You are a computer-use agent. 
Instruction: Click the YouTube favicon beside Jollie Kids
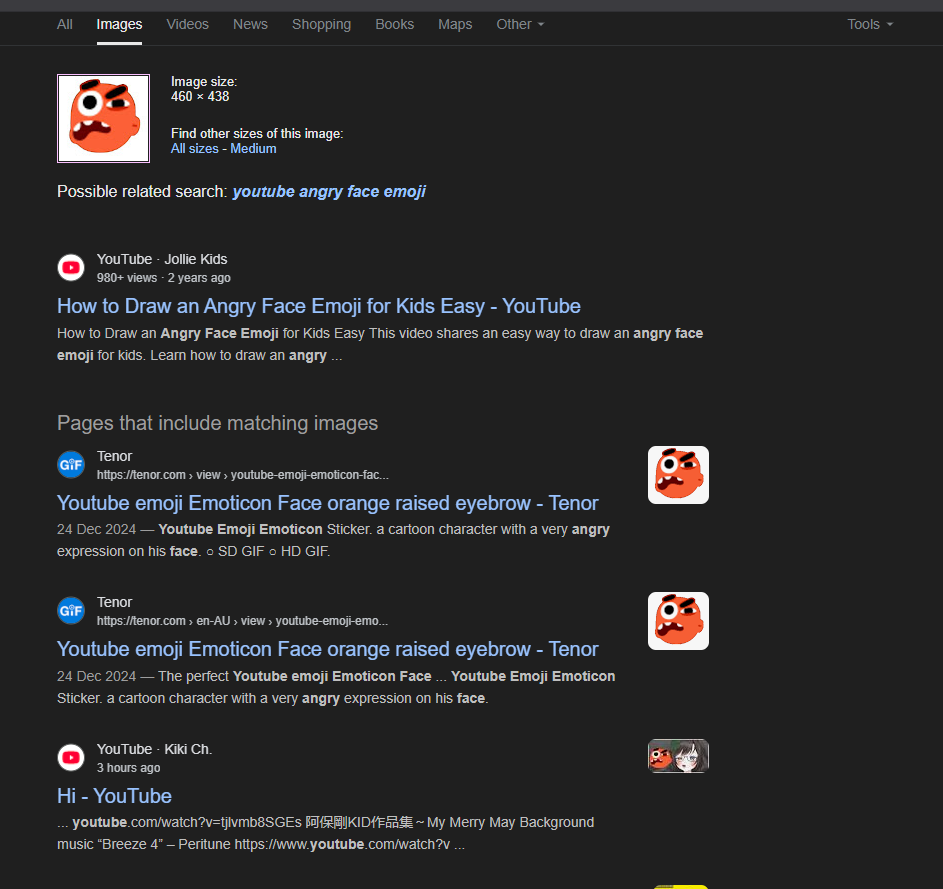(x=71, y=268)
